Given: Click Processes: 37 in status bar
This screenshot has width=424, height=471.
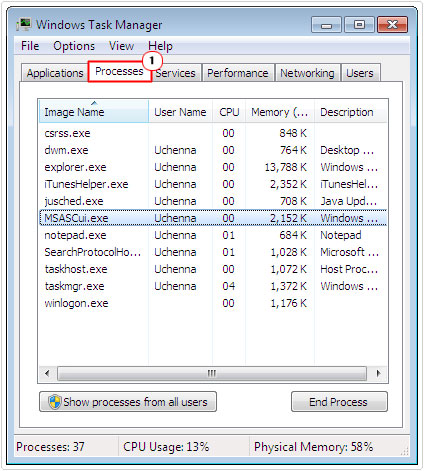Looking at the screenshot, I should tap(50, 446).
